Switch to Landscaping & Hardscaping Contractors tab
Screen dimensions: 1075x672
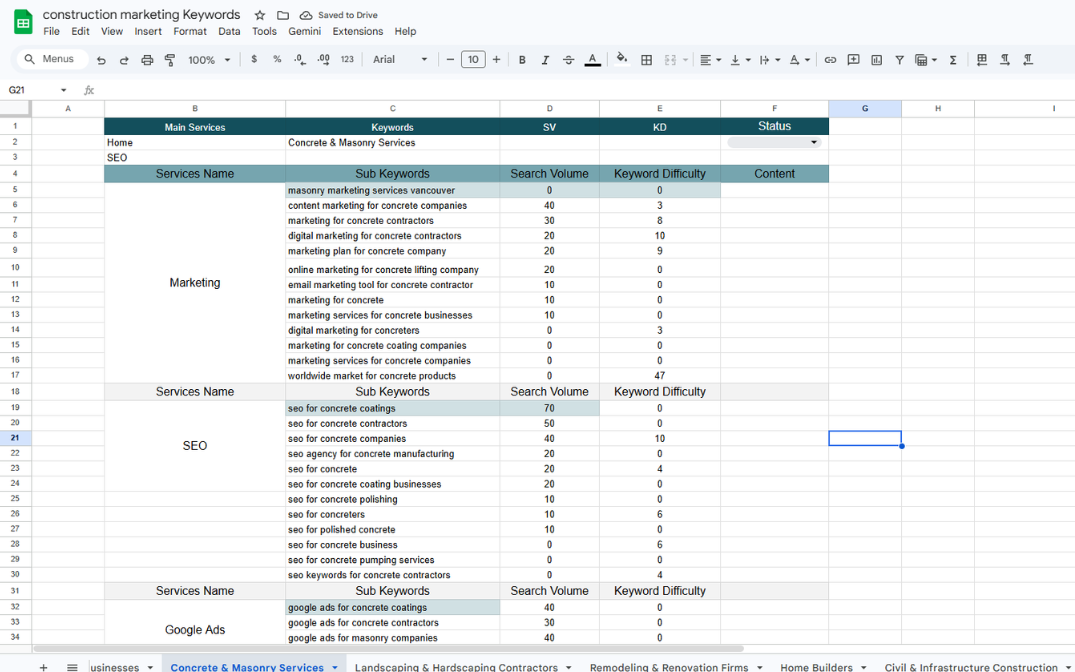click(x=456, y=667)
